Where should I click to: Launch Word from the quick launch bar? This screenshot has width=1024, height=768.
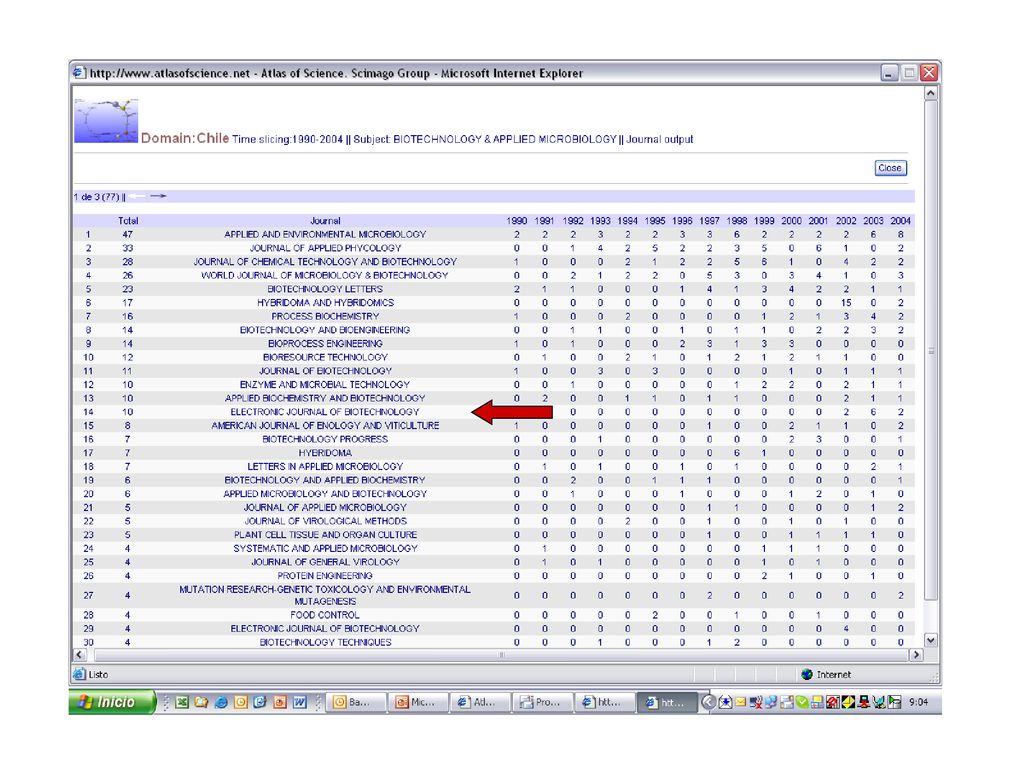pos(300,702)
